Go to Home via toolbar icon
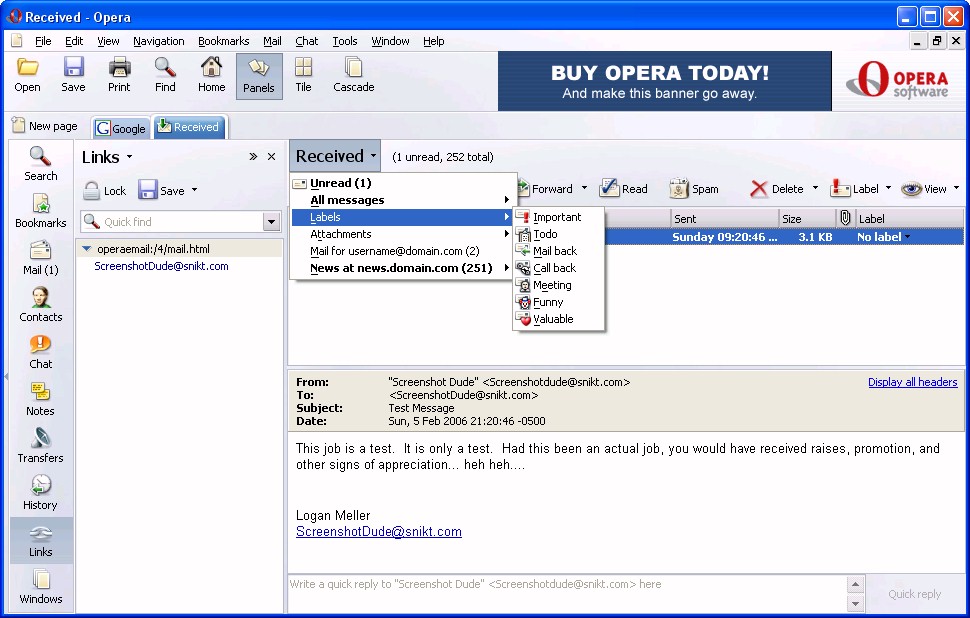Screen dimensions: 970x618 point(212,67)
